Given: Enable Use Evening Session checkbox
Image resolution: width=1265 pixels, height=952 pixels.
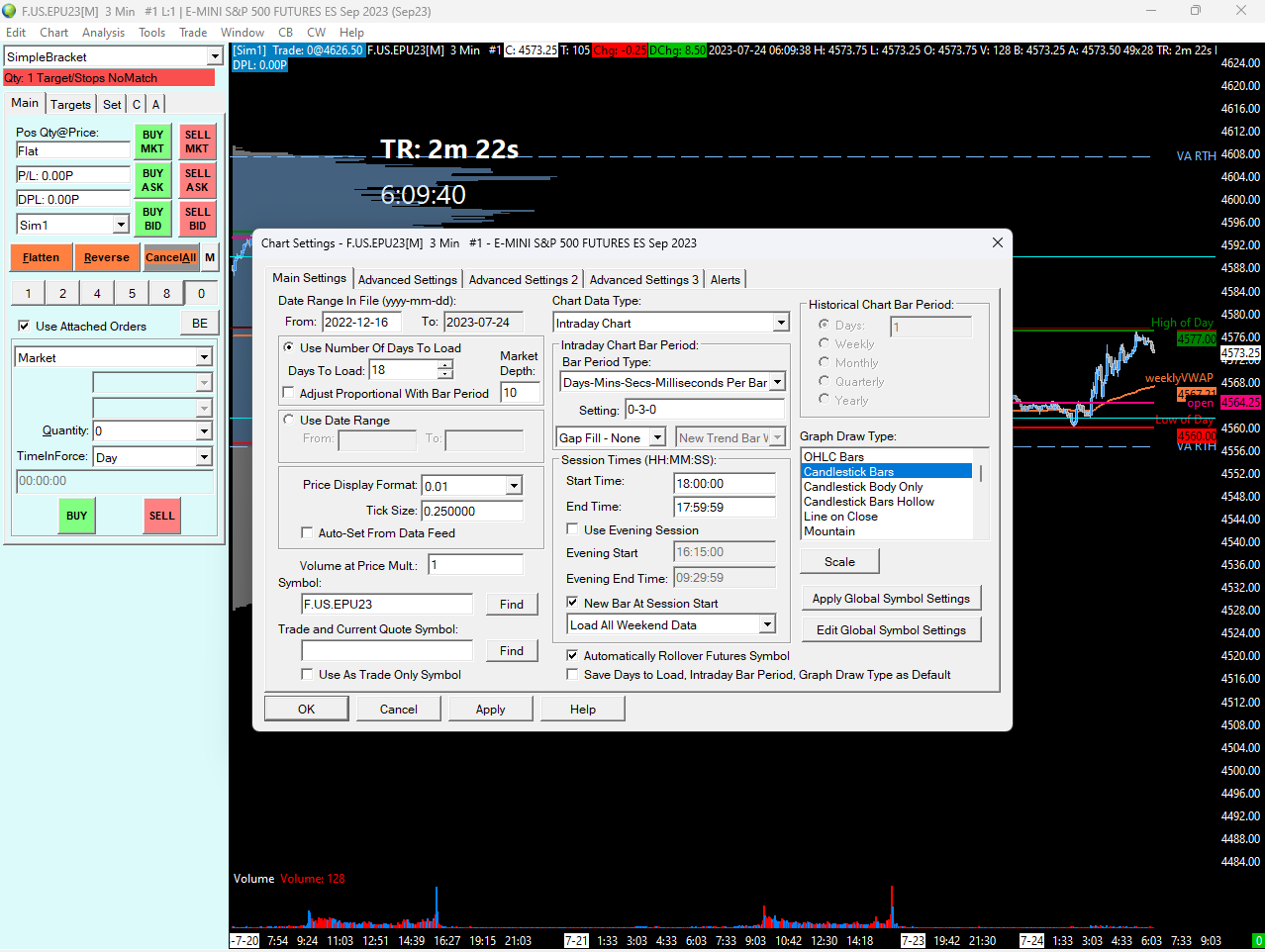Looking at the screenshot, I should click(x=572, y=529).
